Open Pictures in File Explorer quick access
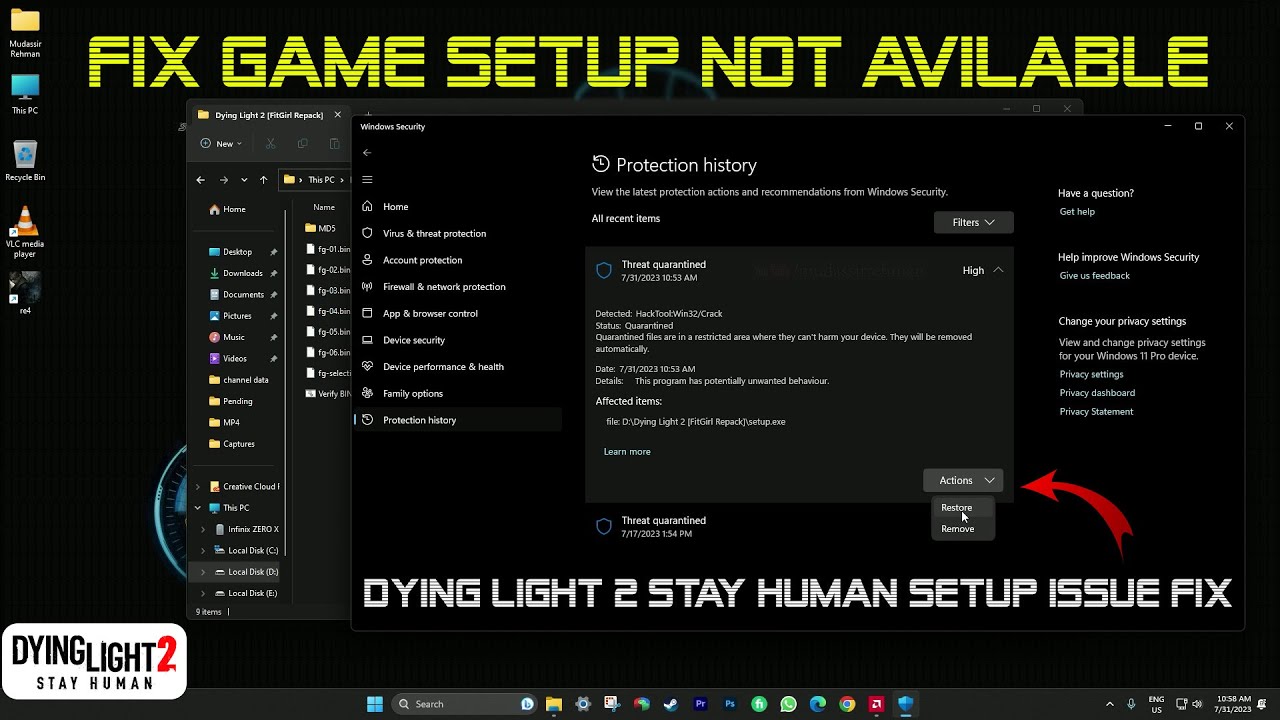Image resolution: width=1280 pixels, height=720 pixels. point(237,316)
